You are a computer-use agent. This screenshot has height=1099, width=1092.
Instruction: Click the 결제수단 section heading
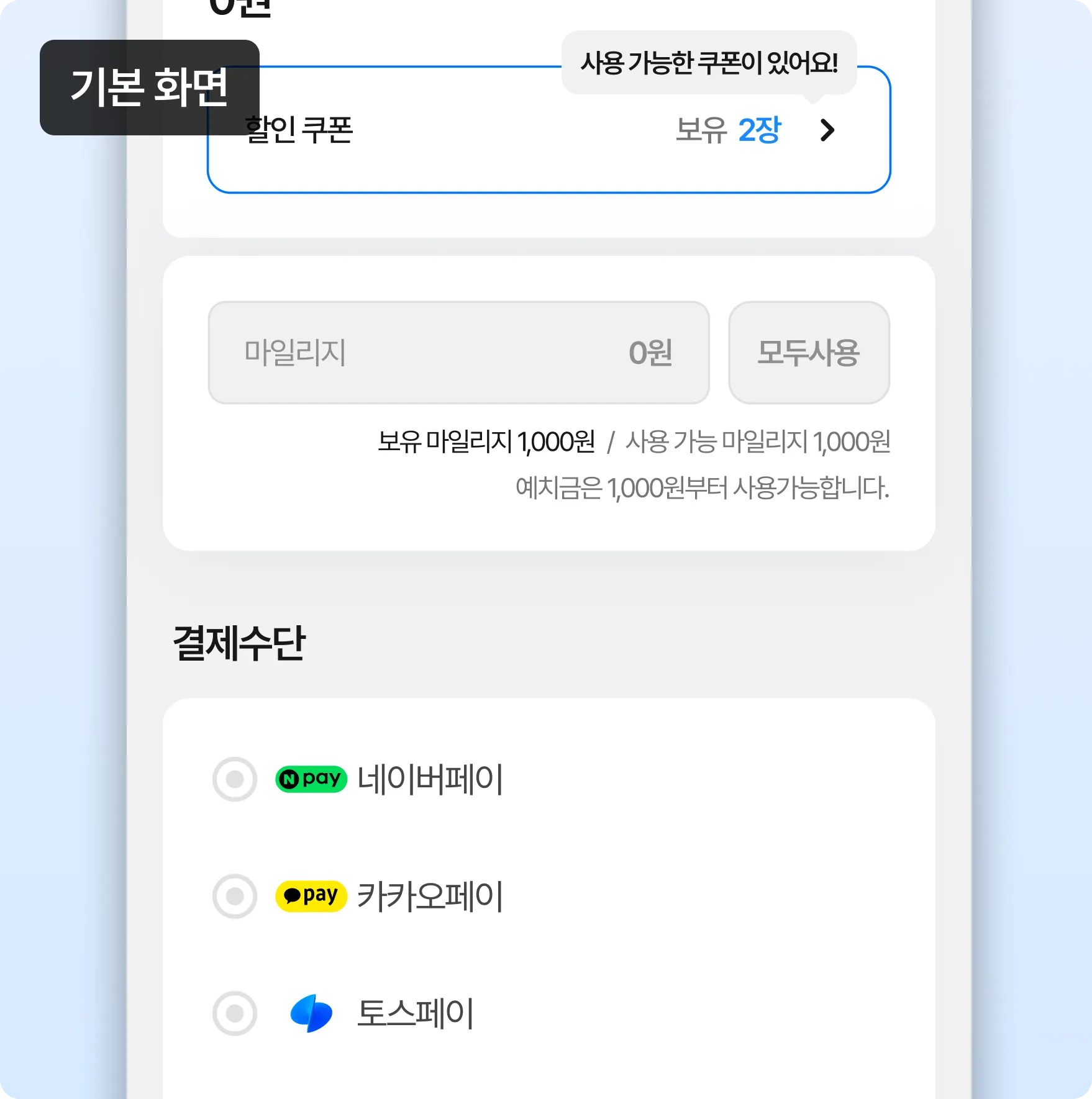coord(239,643)
